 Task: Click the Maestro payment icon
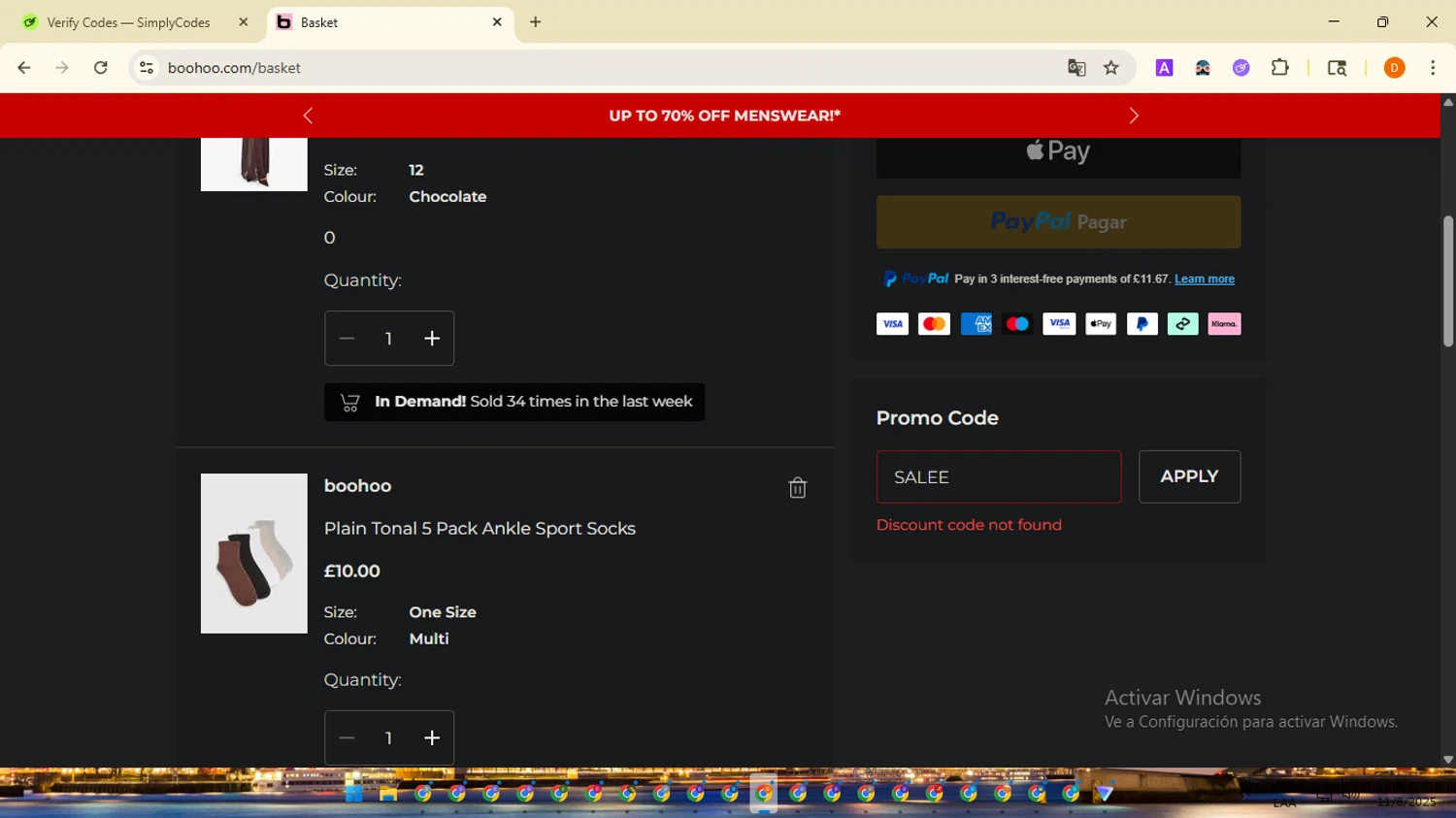pyautogui.click(x=1017, y=324)
